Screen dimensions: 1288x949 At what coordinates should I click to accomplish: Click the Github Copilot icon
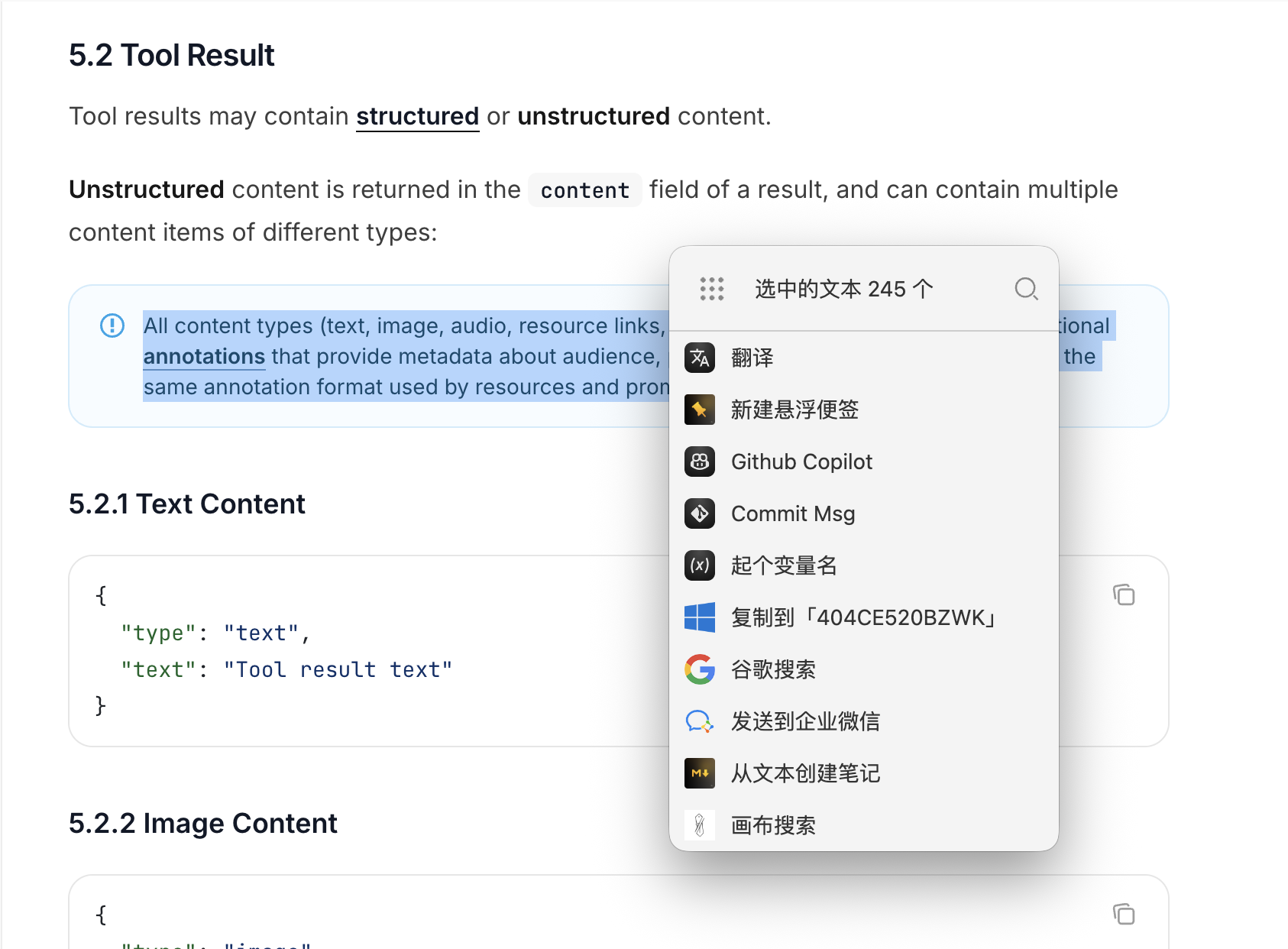click(700, 462)
